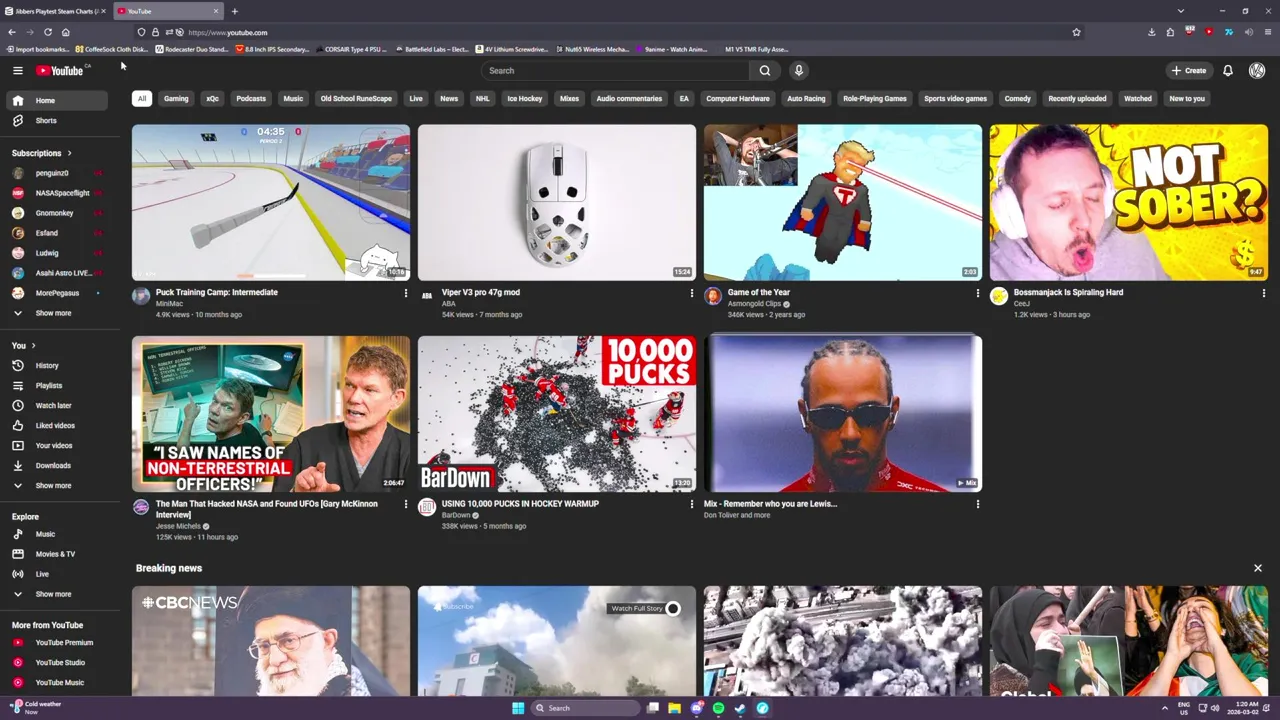Dismiss the Breaking news section
1280x720 pixels.
coord(1258,568)
